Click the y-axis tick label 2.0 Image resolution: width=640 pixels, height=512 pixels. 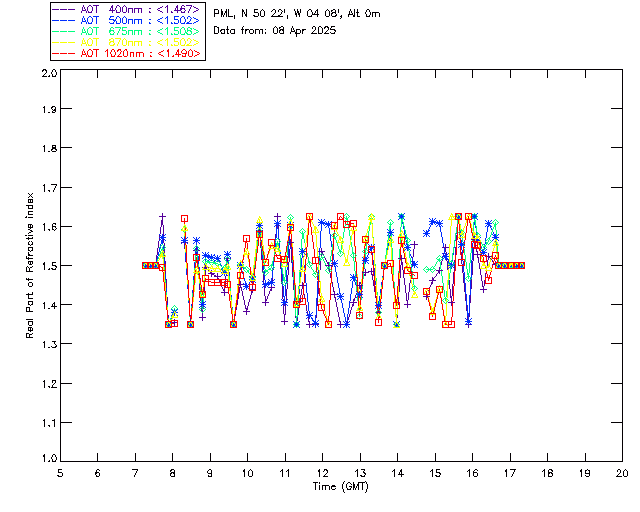pos(49,73)
